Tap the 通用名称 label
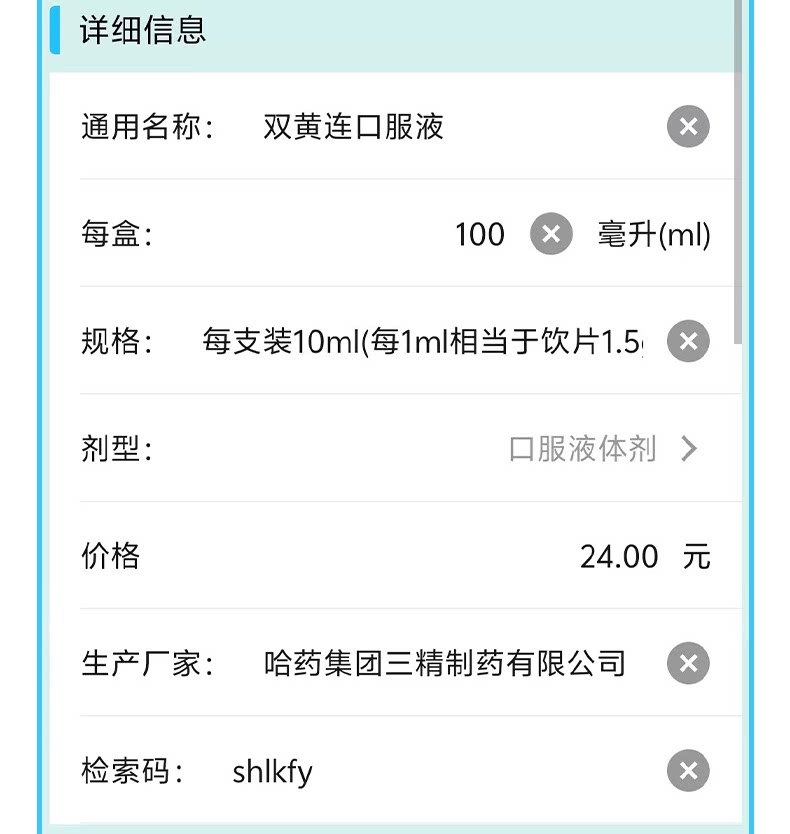The height and width of the screenshot is (834, 790). (x=147, y=127)
